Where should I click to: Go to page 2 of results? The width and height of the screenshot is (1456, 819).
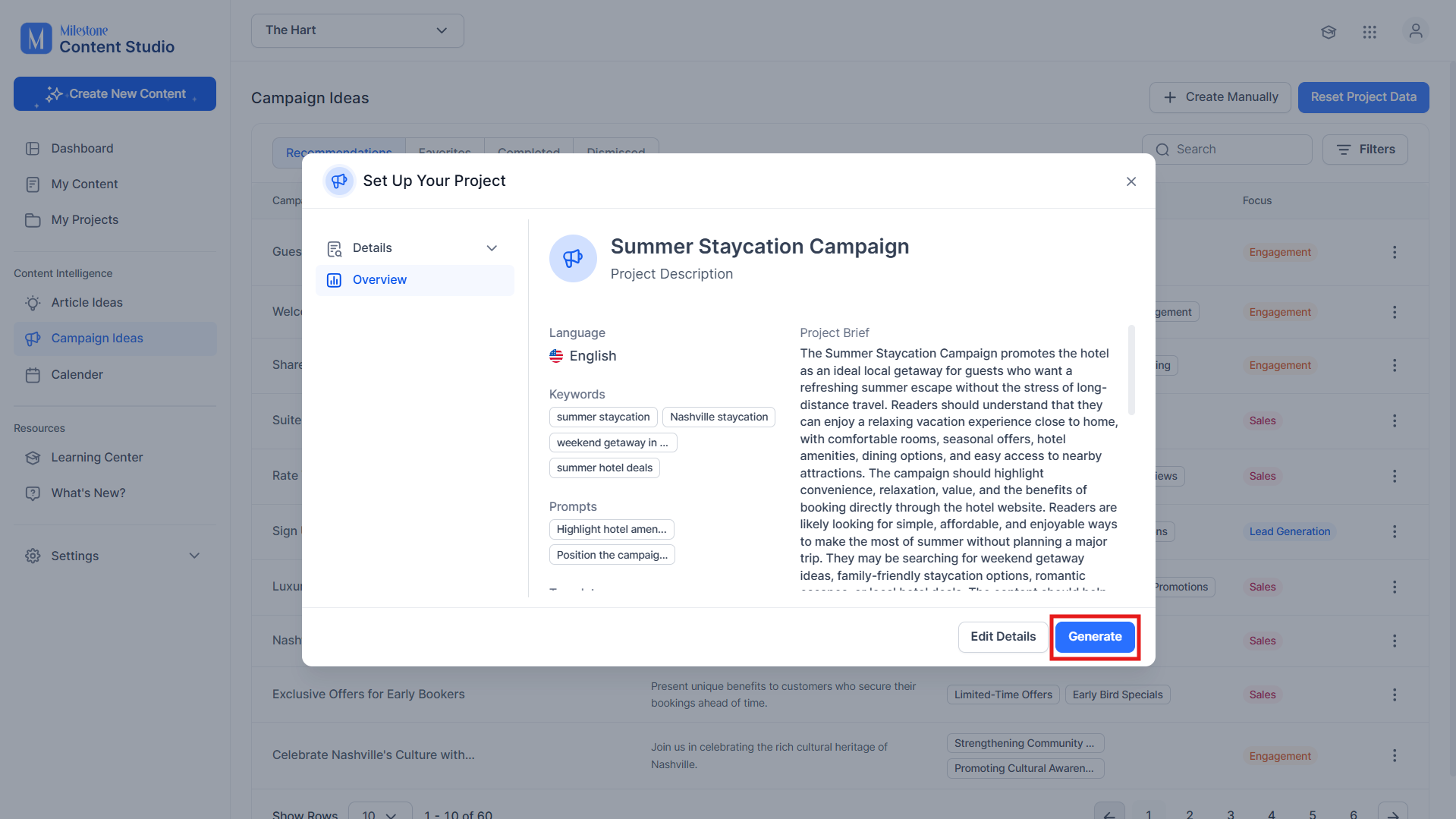pos(1190,814)
